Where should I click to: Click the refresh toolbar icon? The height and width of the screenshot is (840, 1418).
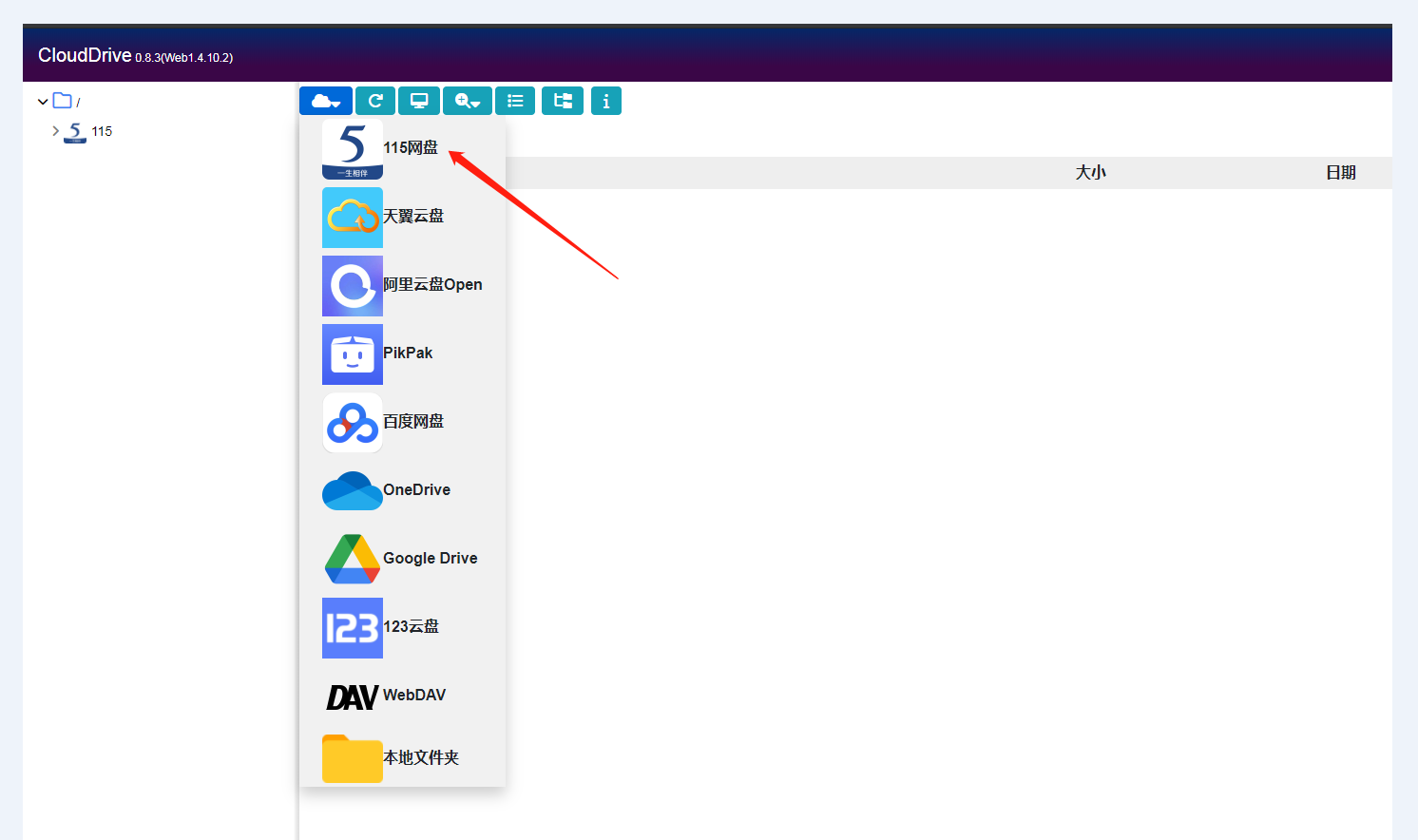click(x=375, y=101)
